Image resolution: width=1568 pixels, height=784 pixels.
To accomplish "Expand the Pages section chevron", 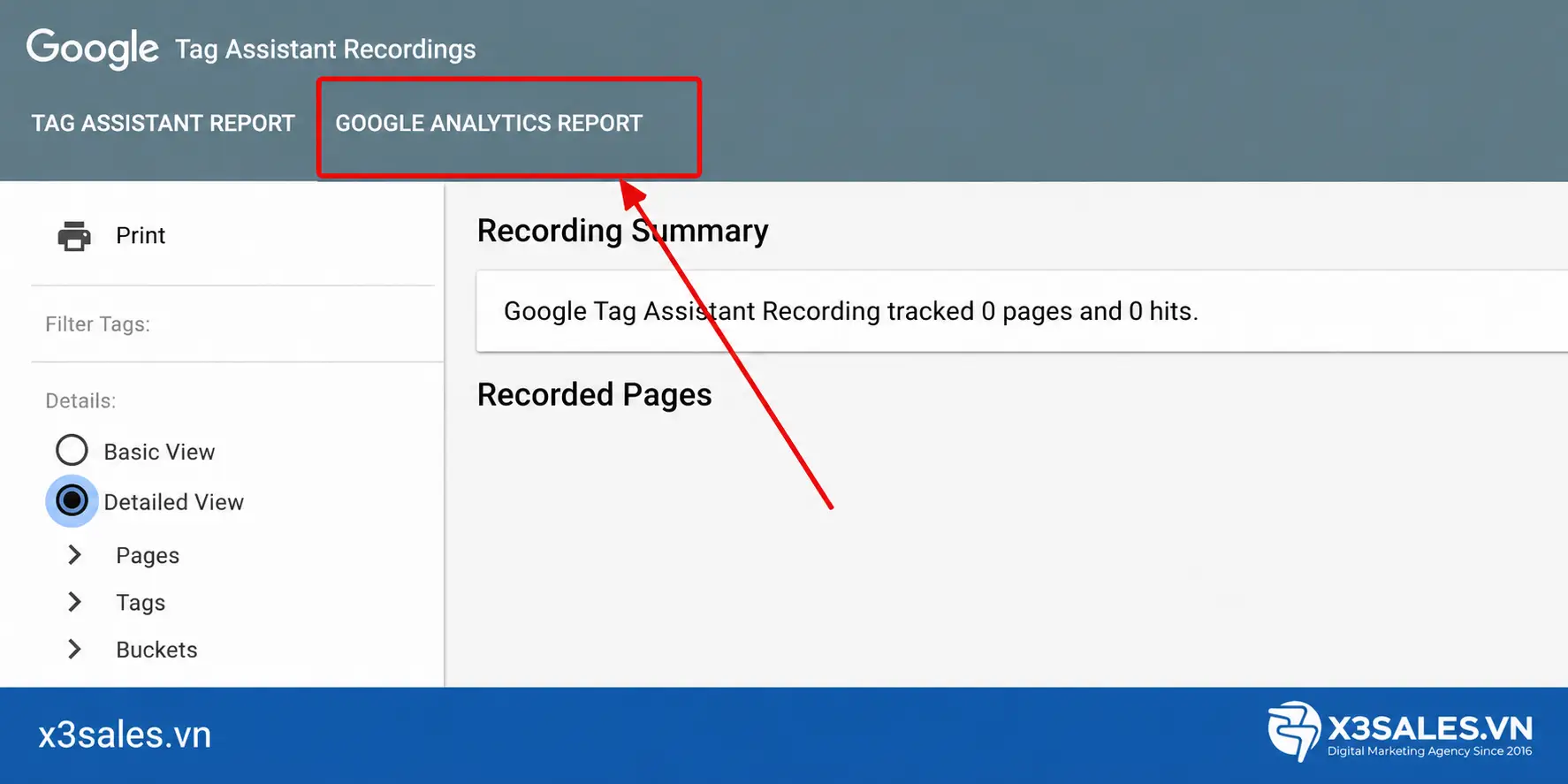I will click(x=75, y=555).
